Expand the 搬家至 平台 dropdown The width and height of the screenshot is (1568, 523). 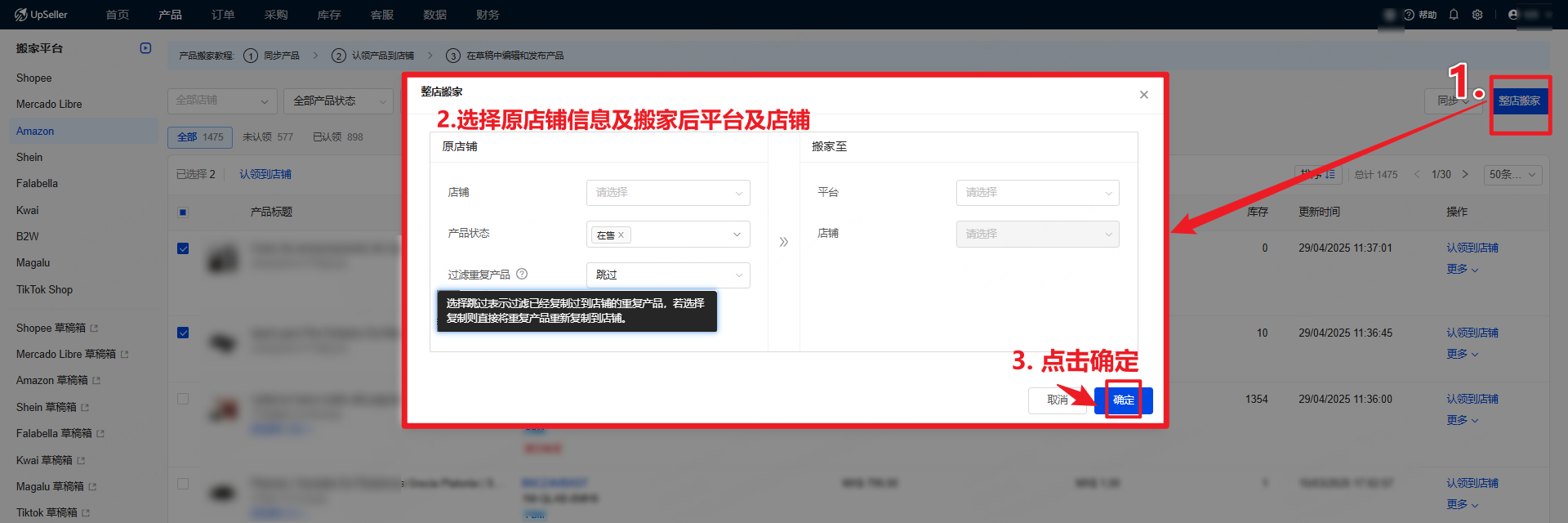[x=1037, y=193]
